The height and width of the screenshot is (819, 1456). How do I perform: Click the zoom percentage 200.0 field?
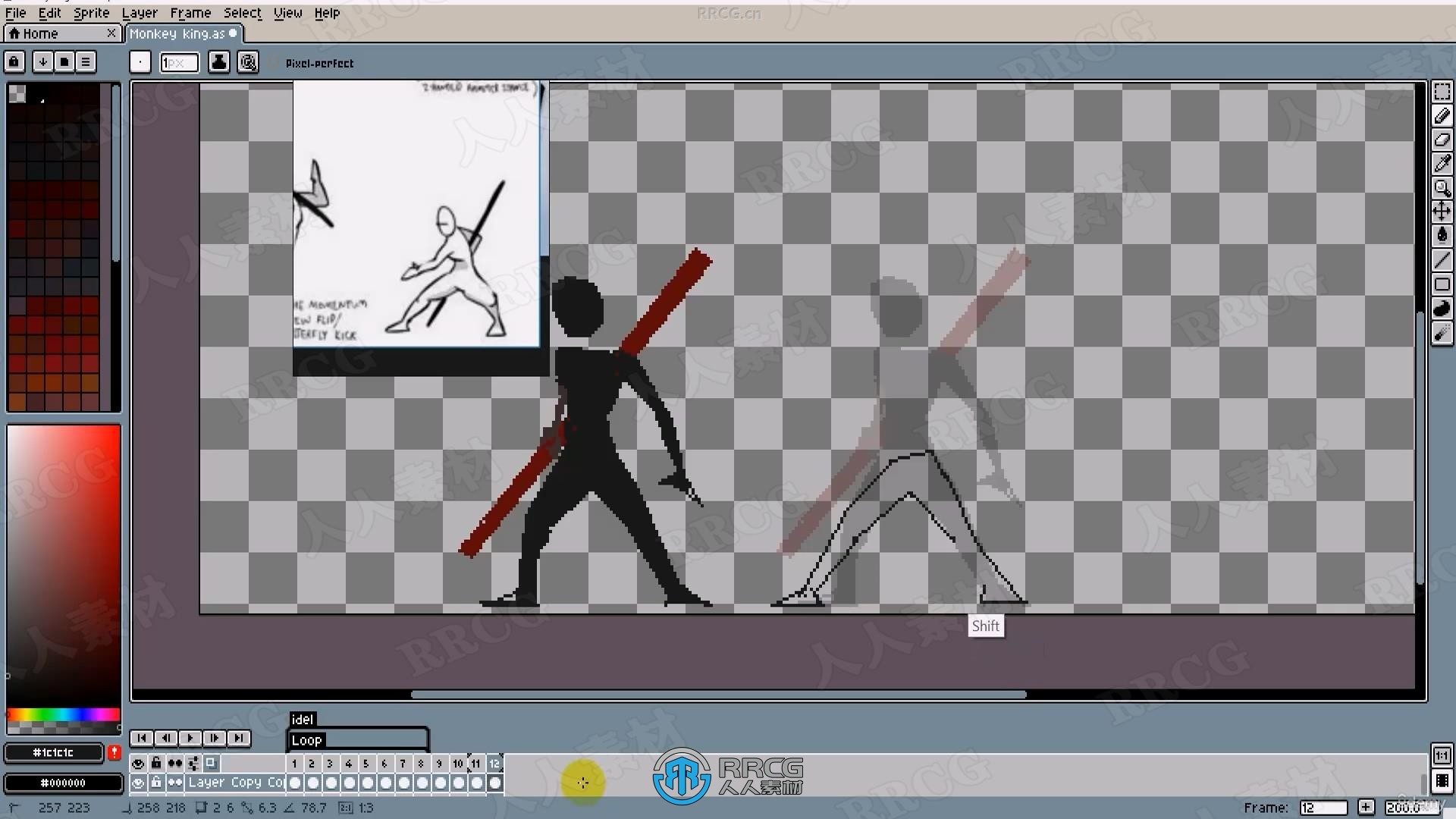click(1411, 808)
